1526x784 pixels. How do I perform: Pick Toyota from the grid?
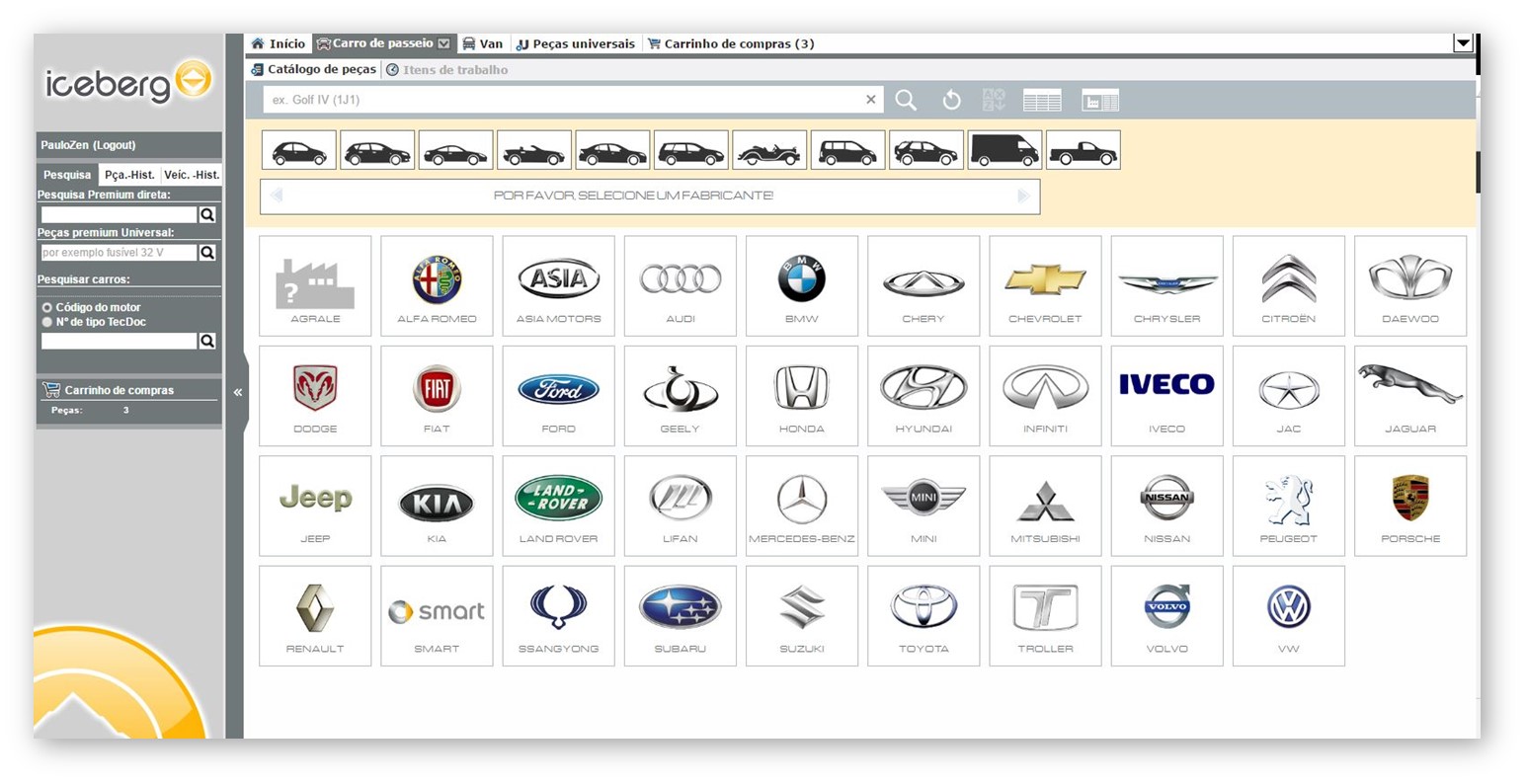click(x=924, y=615)
